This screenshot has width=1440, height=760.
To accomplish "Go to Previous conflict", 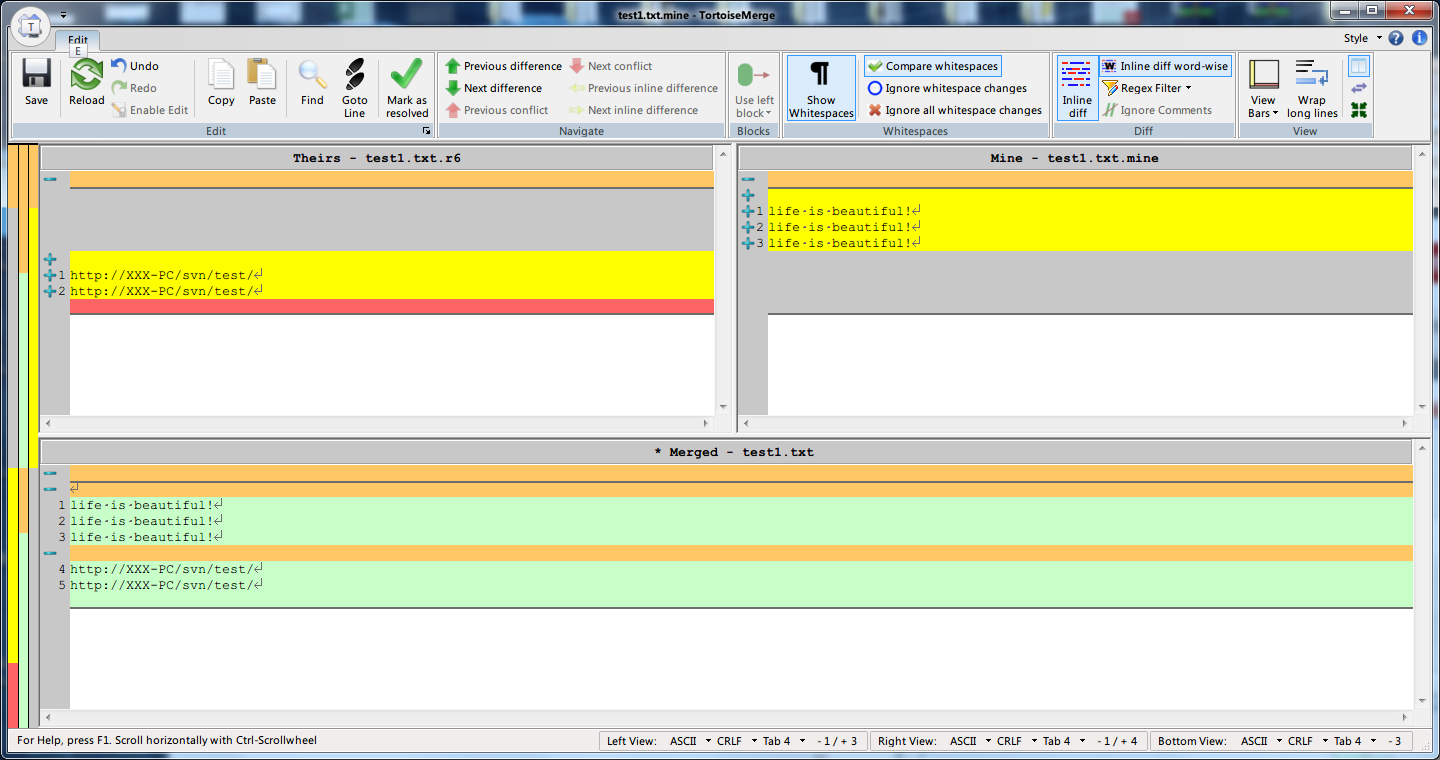I will 496,110.
